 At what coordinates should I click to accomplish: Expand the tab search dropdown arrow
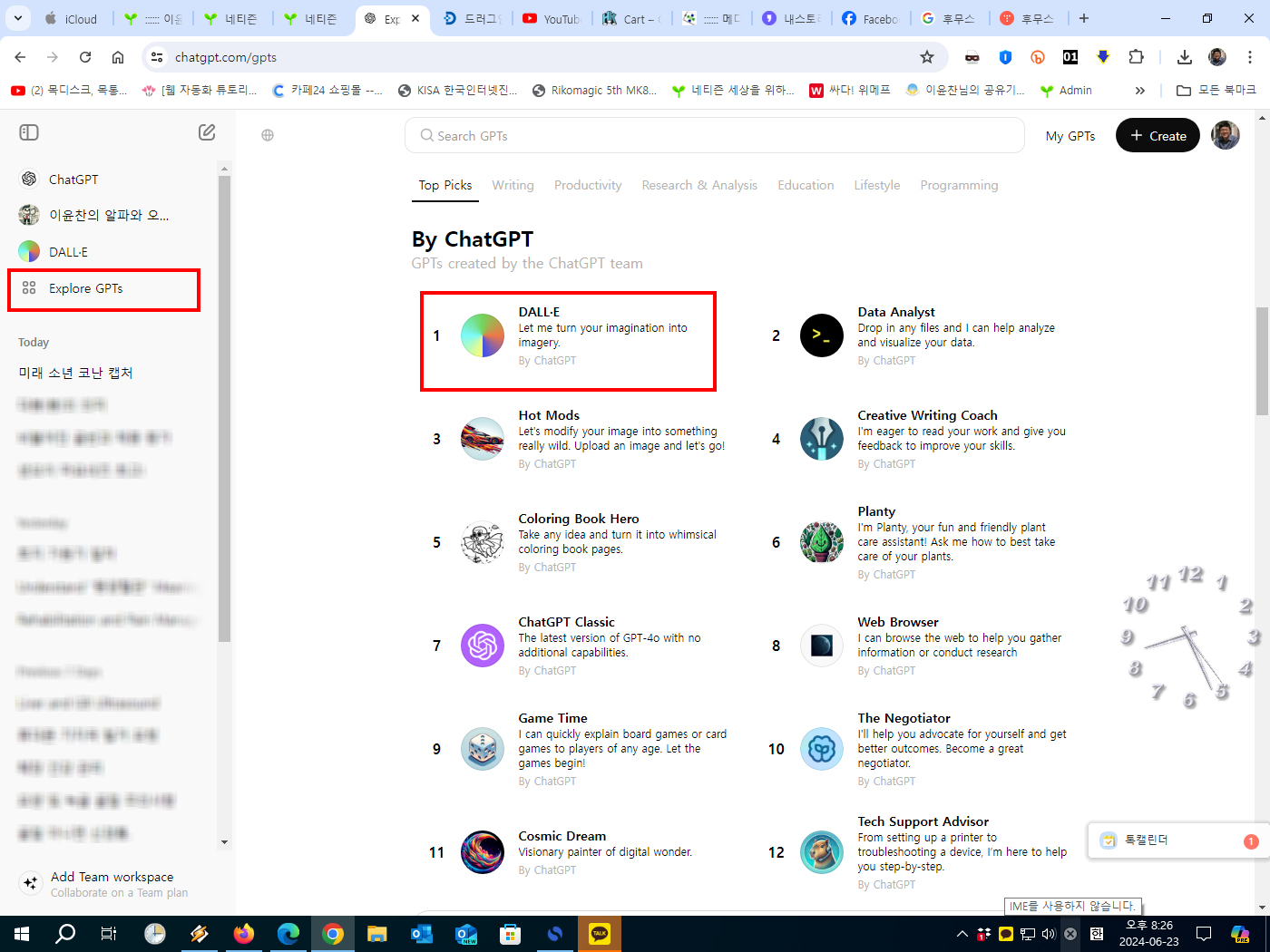tap(17, 18)
